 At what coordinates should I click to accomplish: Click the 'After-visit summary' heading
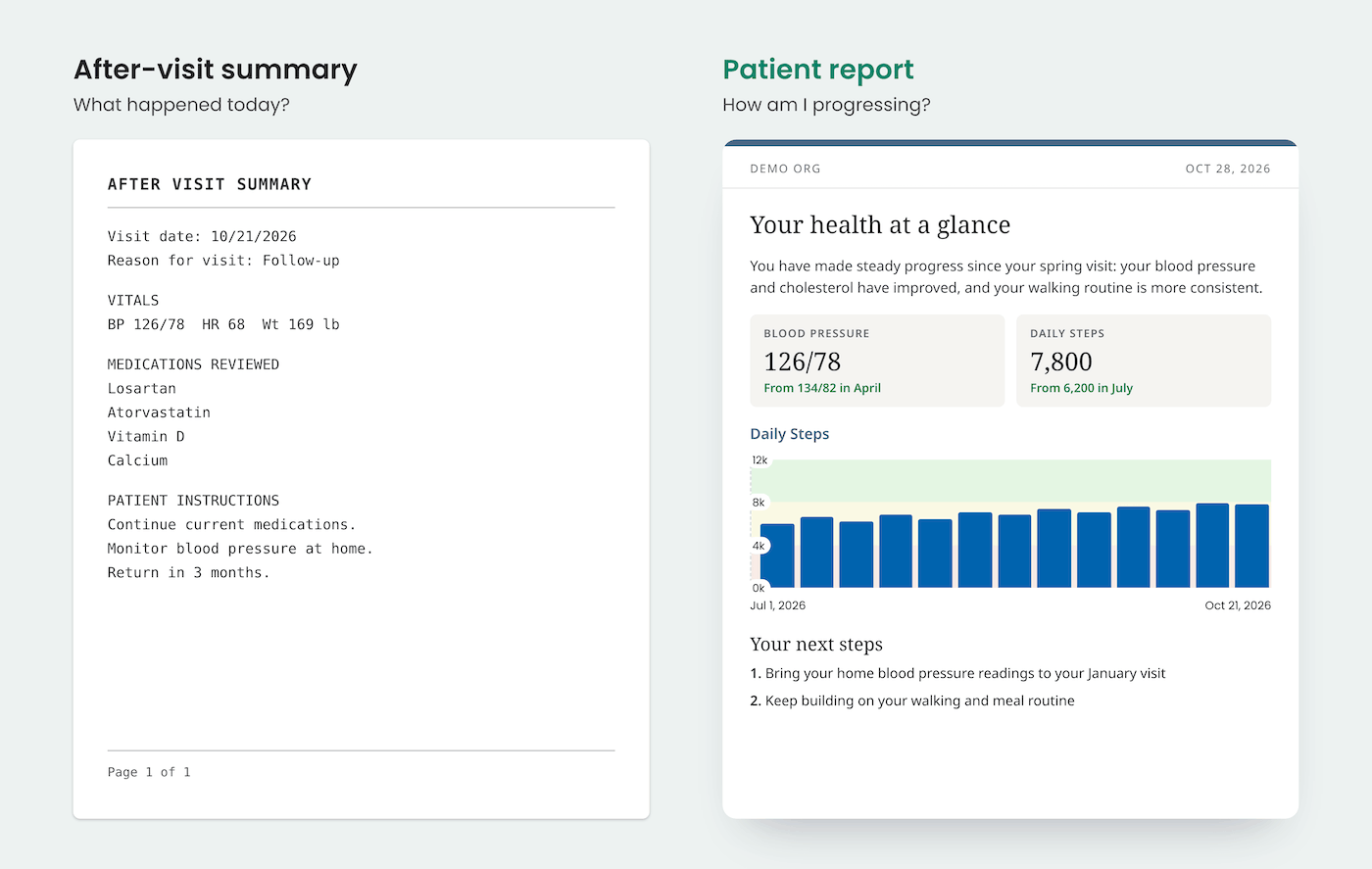pyautogui.click(x=216, y=70)
